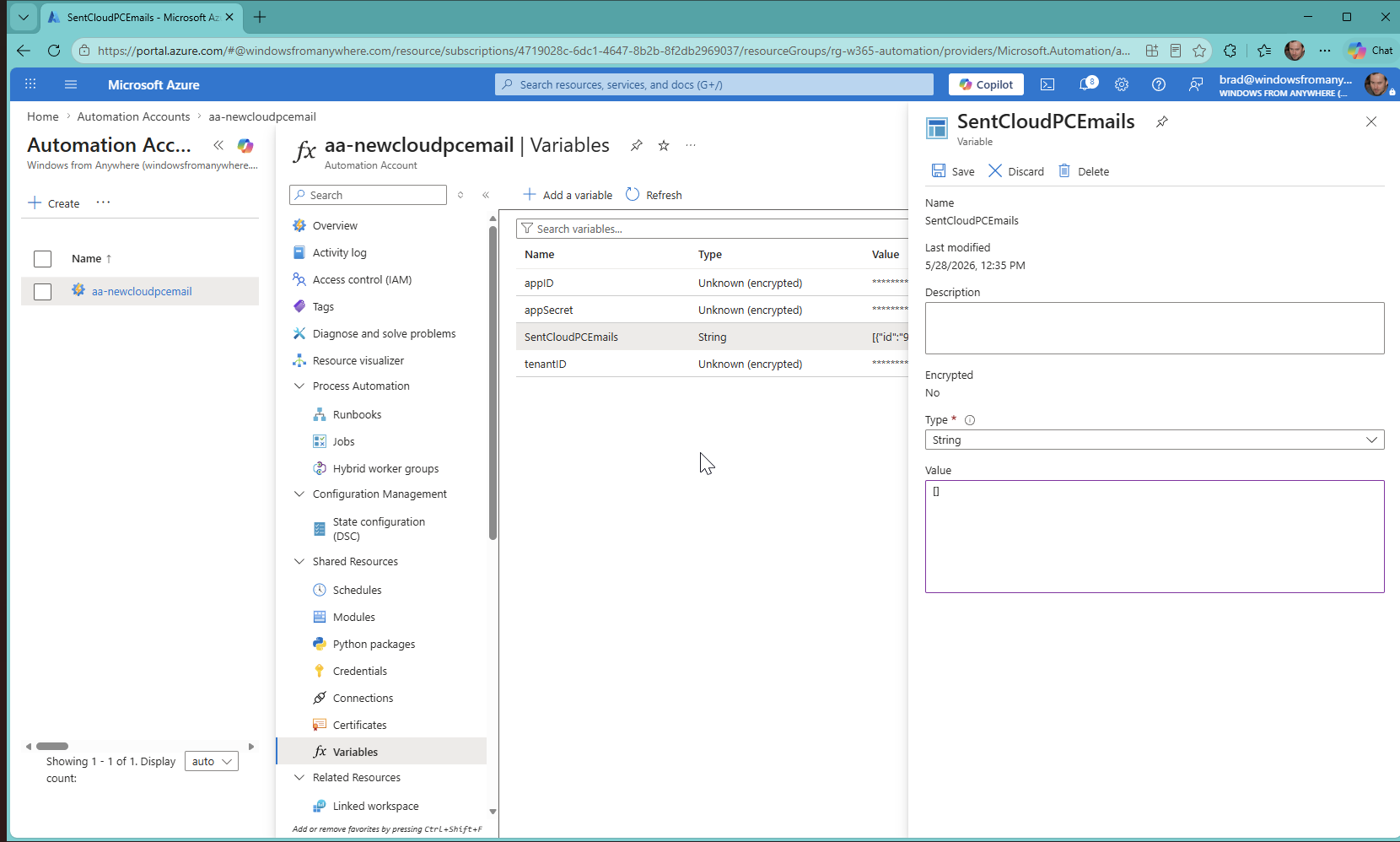Image resolution: width=1400 pixels, height=842 pixels.
Task: Open portal settings gear
Action: tap(1122, 84)
